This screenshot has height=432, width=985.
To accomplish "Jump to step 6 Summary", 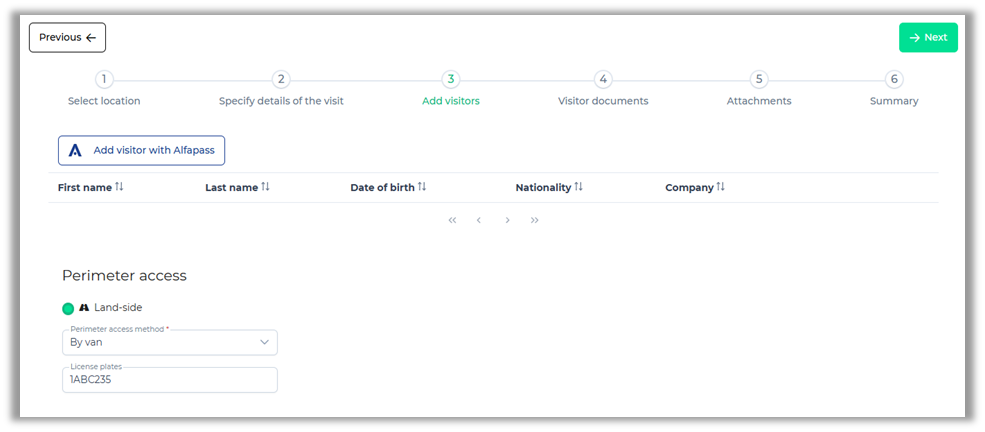I will pyautogui.click(x=894, y=80).
